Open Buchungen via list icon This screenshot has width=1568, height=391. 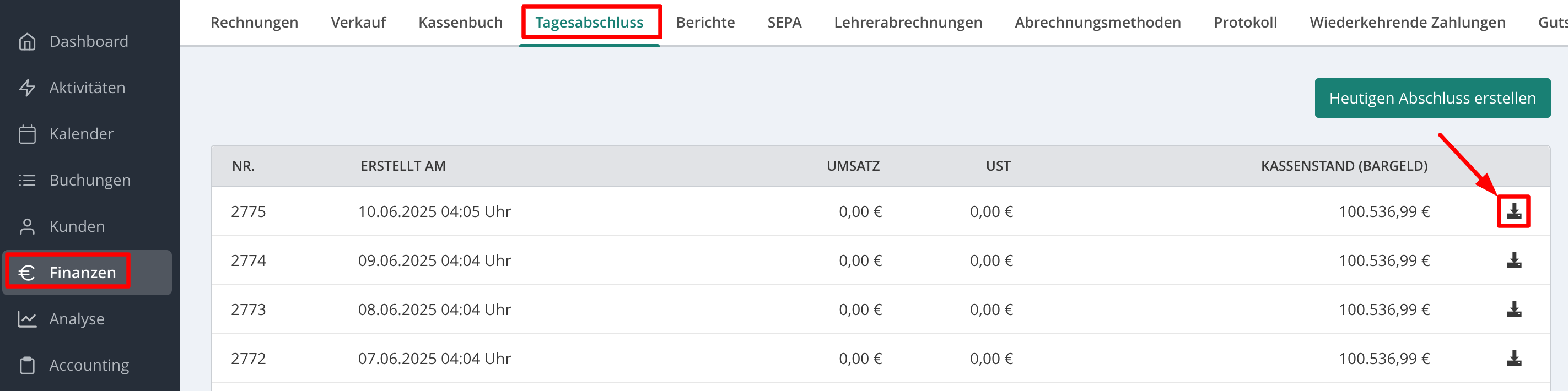pos(27,180)
